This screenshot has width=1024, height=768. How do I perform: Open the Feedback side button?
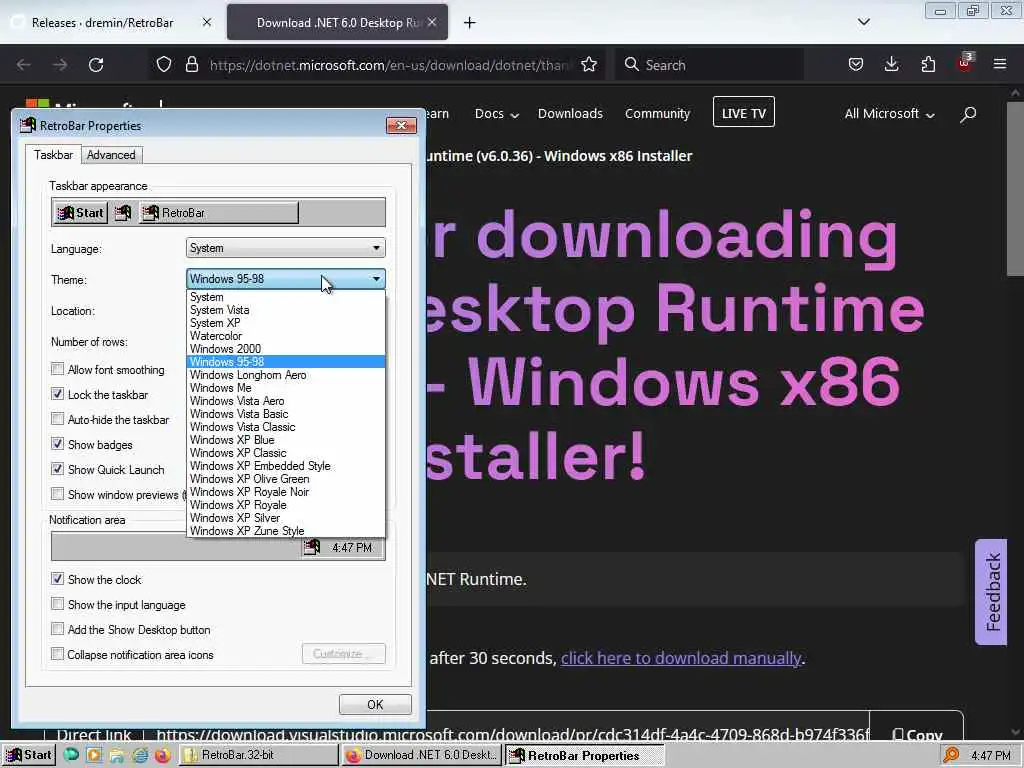pyautogui.click(x=991, y=592)
